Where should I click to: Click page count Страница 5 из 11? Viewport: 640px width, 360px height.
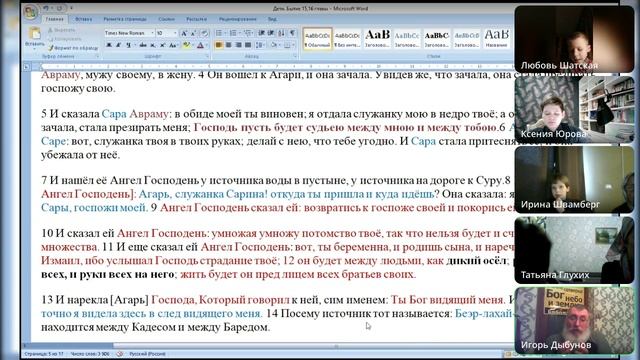44,354
